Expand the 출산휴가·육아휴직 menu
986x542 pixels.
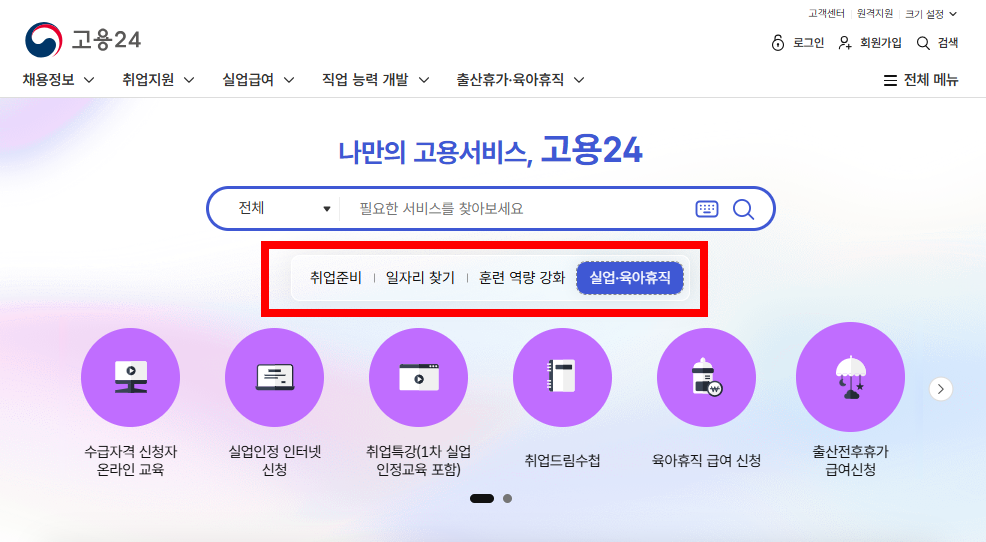coord(521,80)
